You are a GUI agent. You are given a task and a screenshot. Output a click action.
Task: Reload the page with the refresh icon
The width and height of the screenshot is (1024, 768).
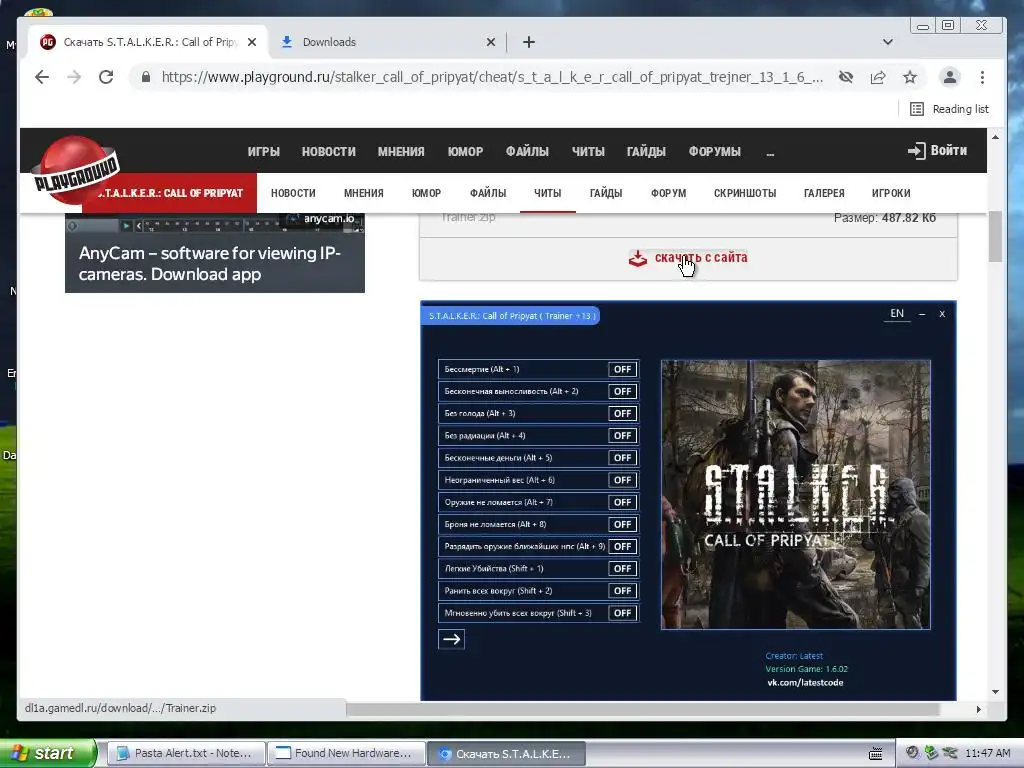click(x=106, y=77)
